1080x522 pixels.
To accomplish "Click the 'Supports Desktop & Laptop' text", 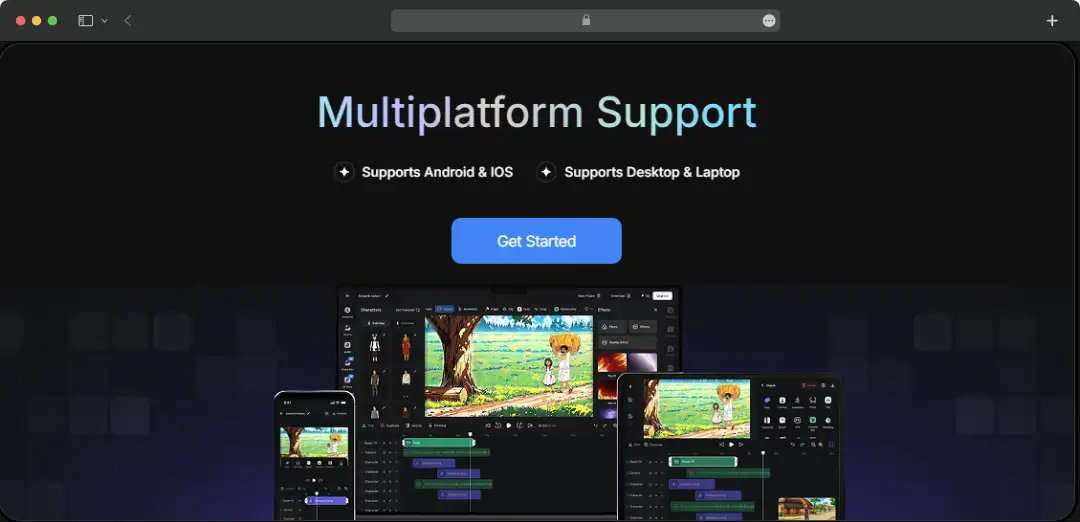I will 652,172.
